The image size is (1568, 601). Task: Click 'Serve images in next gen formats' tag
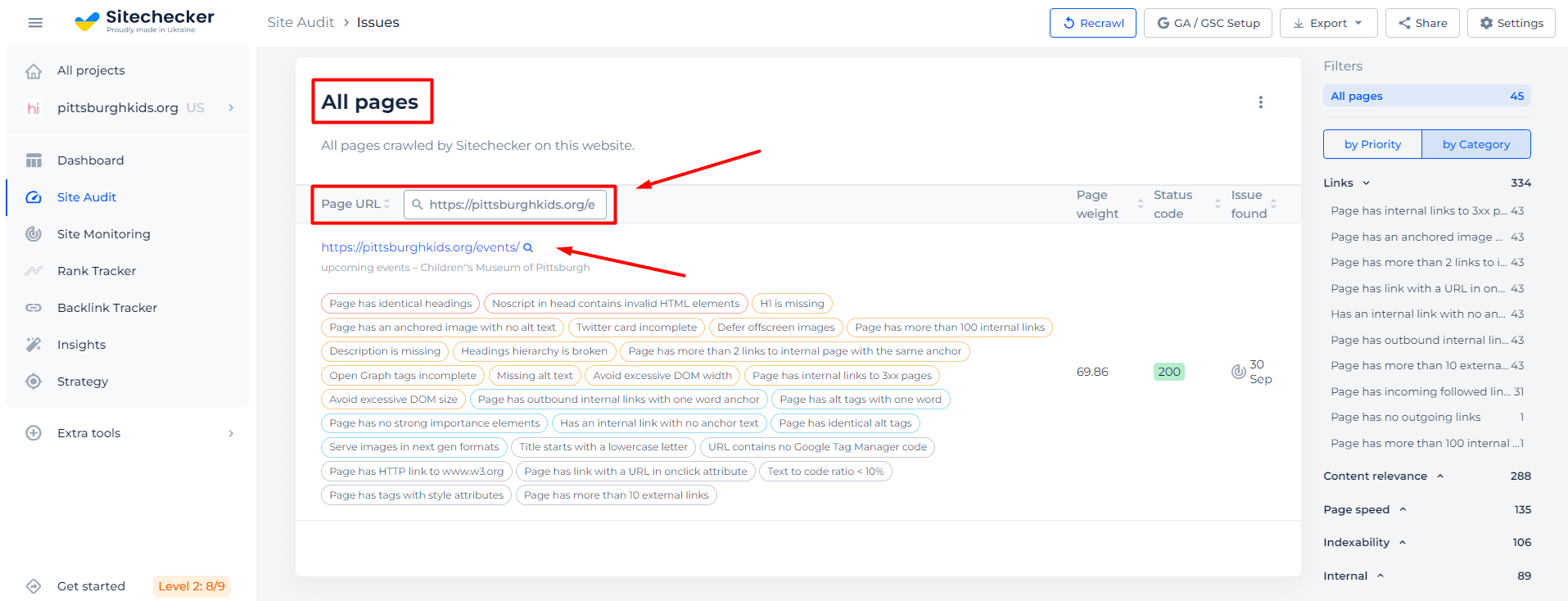point(414,447)
